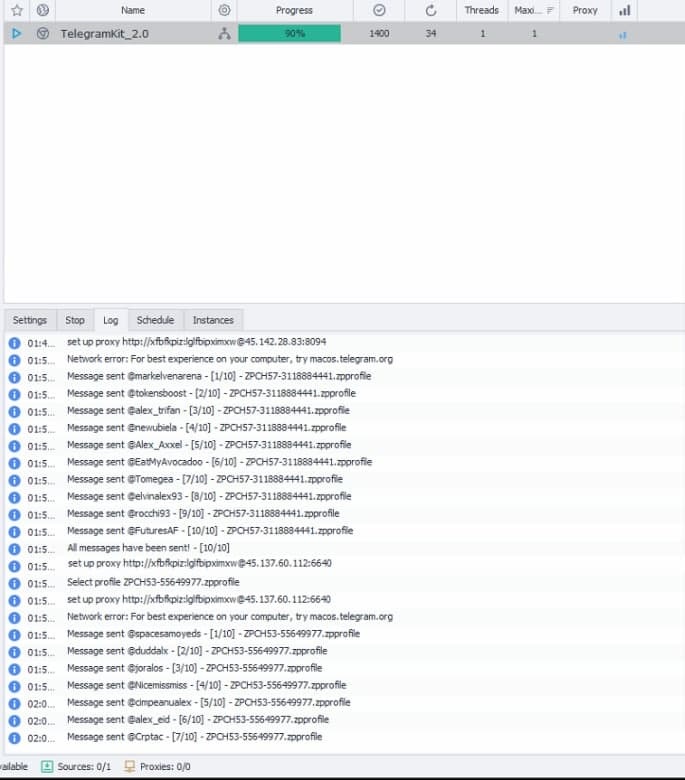This screenshot has width=685, height=780.
Task: Click the Proxies: 0/0 status bar icon
Action: point(130,767)
